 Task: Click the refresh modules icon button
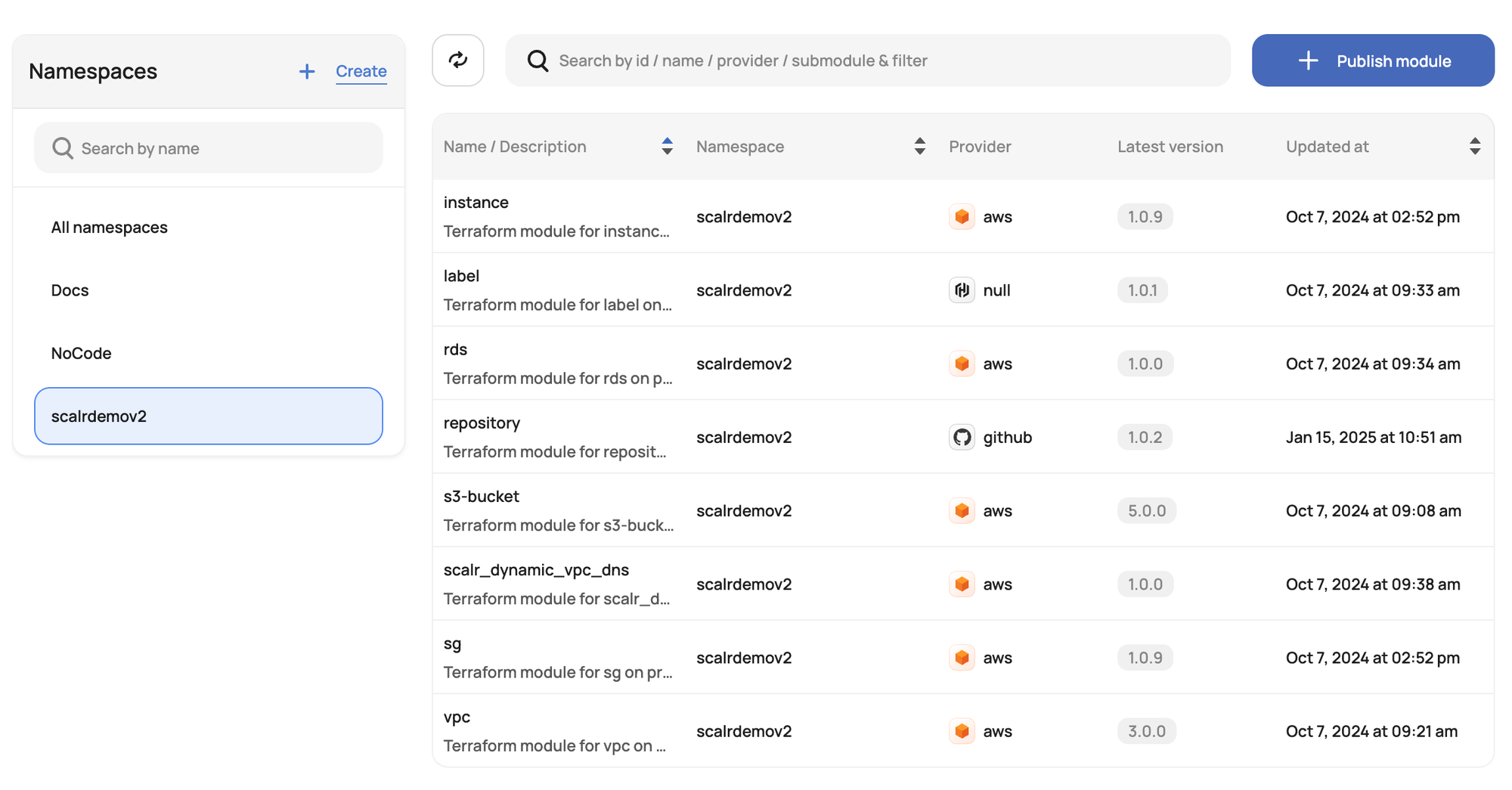click(457, 60)
